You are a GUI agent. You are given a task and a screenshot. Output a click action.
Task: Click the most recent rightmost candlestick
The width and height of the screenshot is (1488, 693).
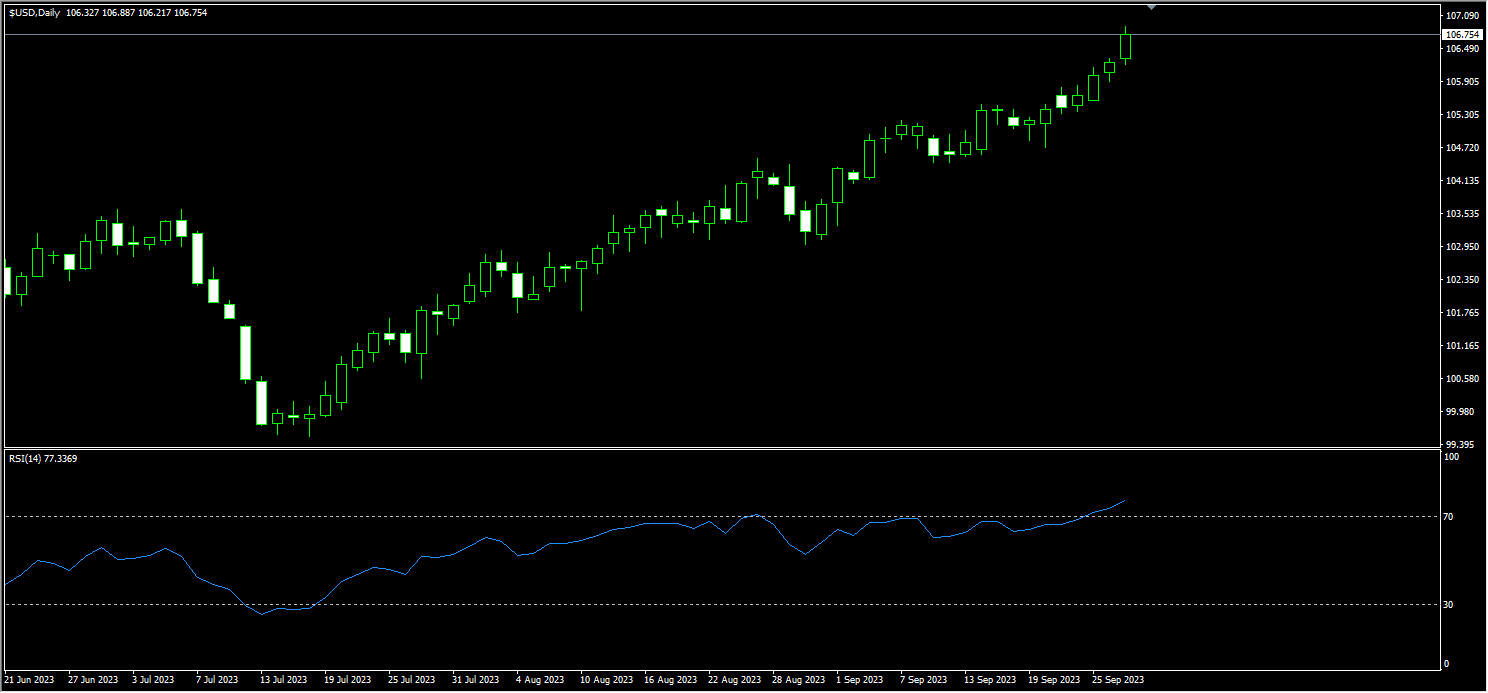(1126, 46)
